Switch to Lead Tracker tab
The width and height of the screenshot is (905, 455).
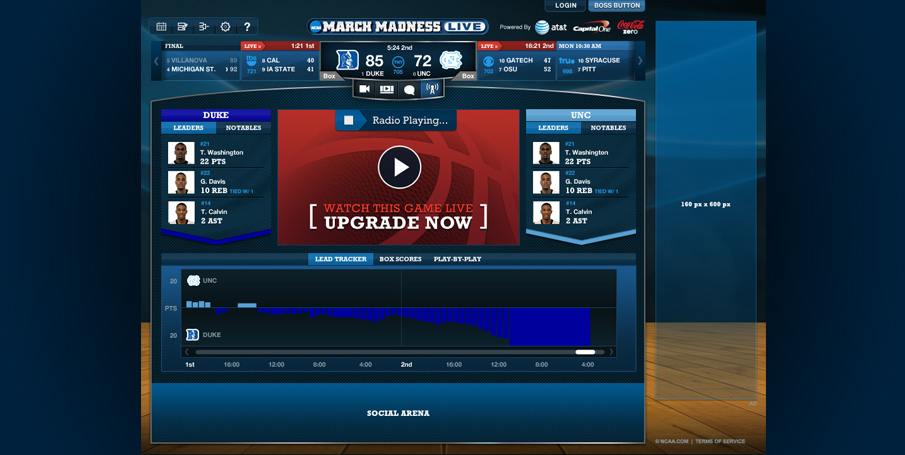point(341,259)
